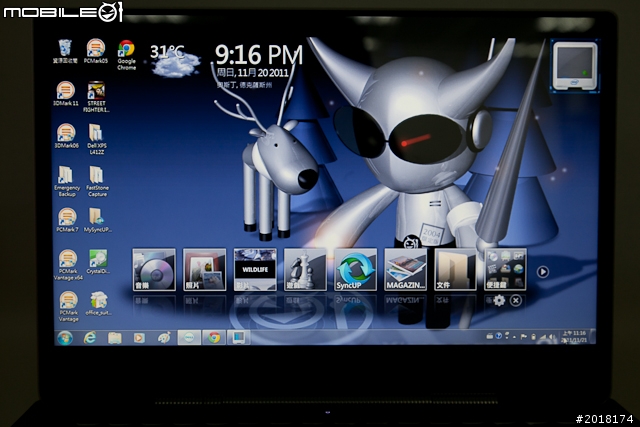Open the MySyncUP desktop folder
The width and height of the screenshot is (640, 427).
coord(98,220)
